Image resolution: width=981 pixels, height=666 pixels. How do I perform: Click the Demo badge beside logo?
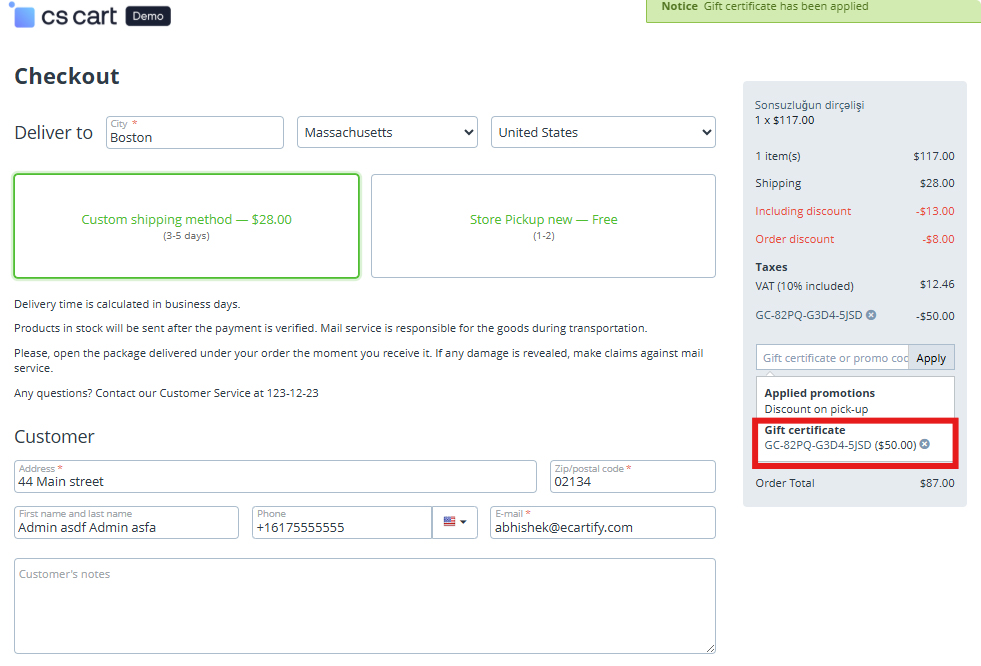click(x=148, y=16)
